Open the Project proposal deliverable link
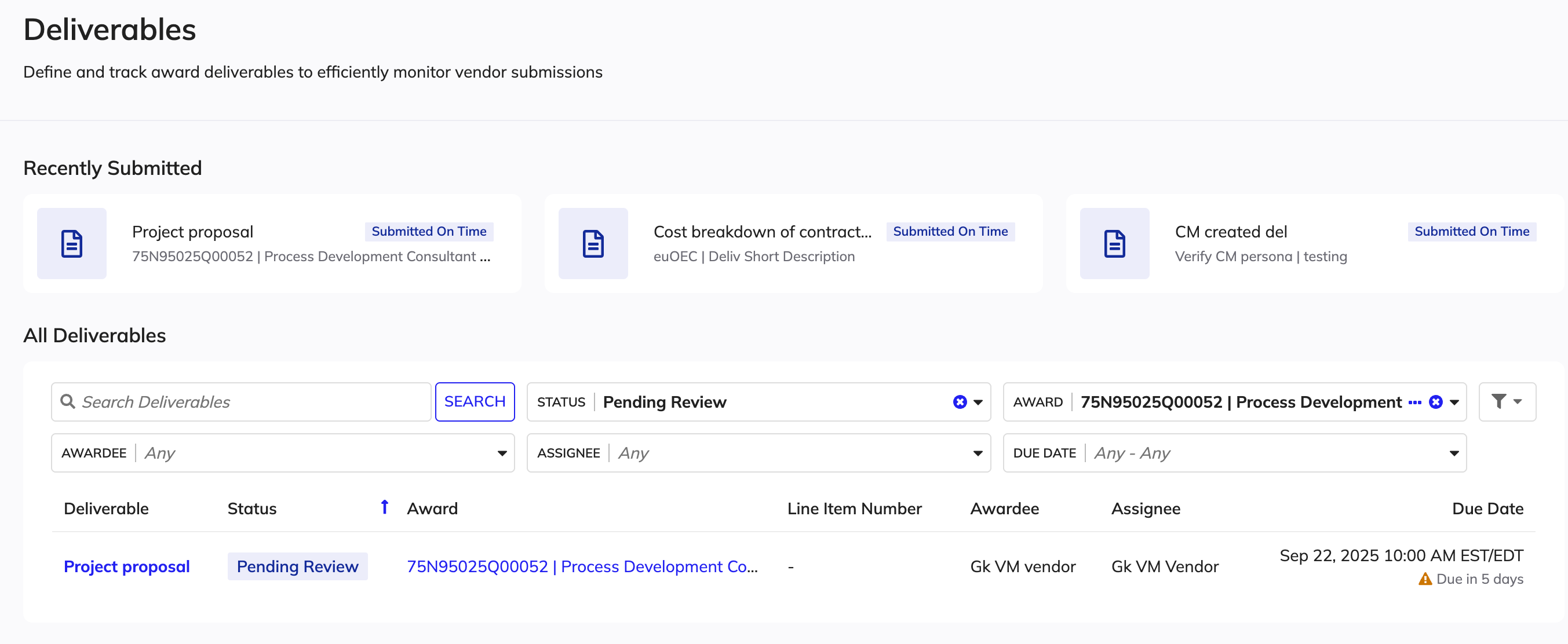Screen dimensions: 1568x644 click(x=126, y=566)
